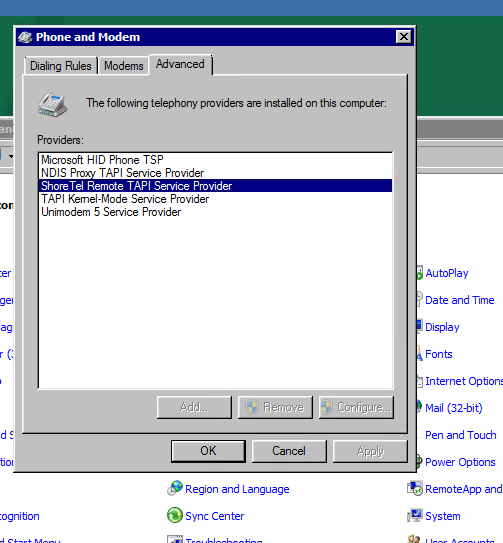503x543 pixels.
Task: Open Internet Options in Control Panel
Action: 464,381
